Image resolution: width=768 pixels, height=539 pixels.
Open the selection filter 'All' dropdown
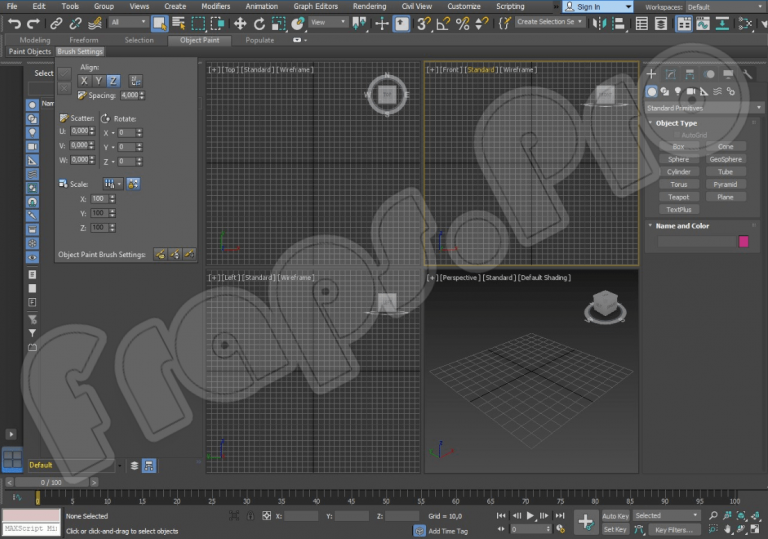[127, 22]
